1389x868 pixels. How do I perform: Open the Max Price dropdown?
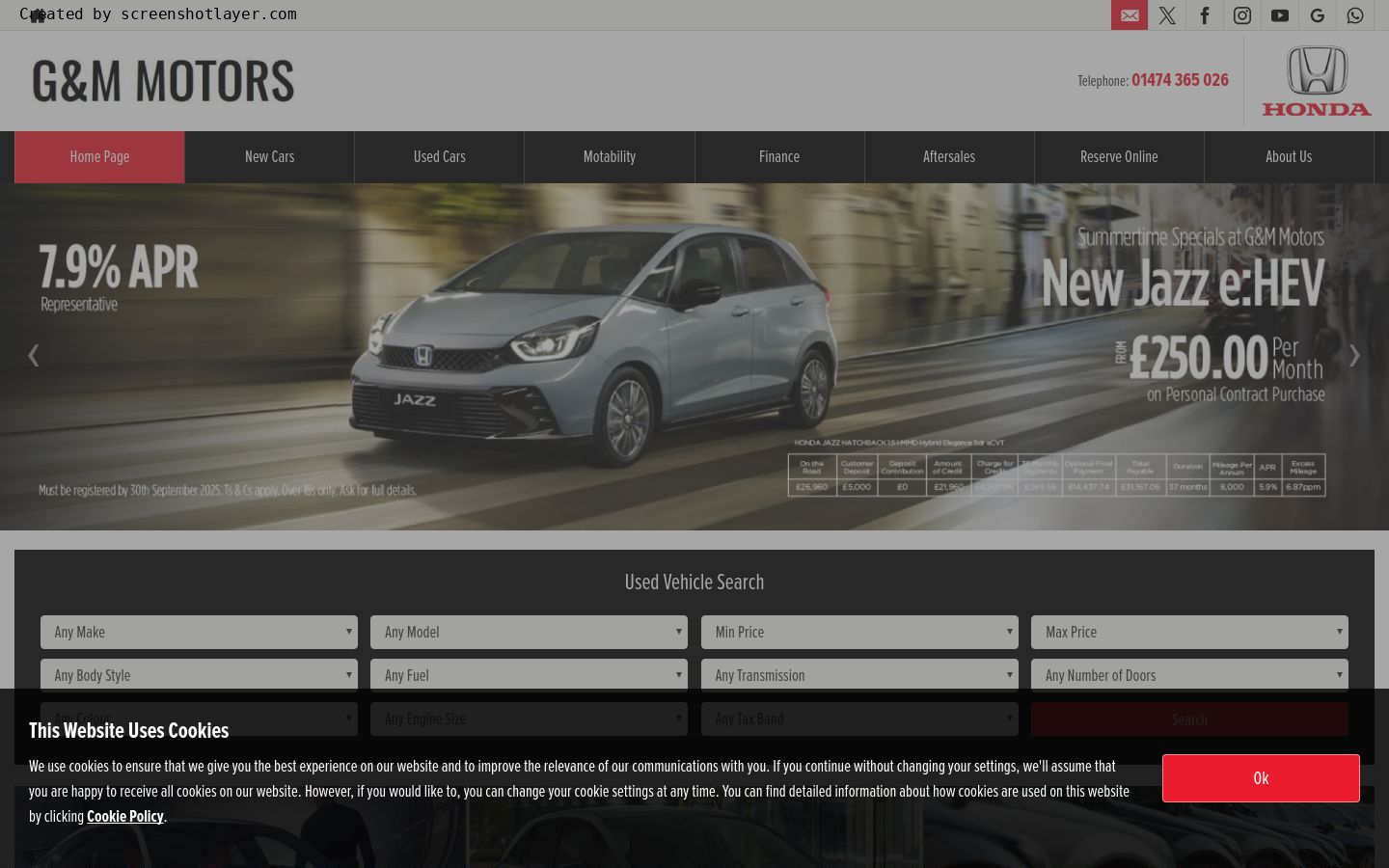coord(1189,633)
